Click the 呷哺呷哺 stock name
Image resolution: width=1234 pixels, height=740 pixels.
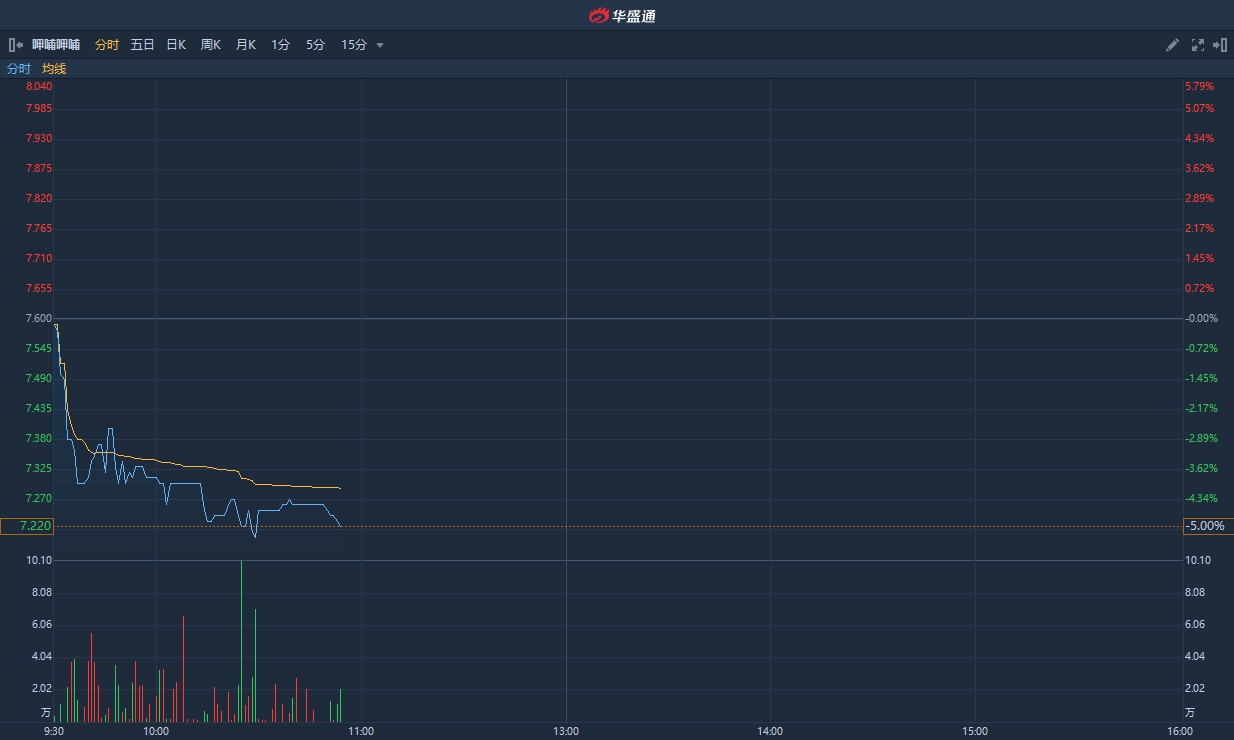[56, 45]
